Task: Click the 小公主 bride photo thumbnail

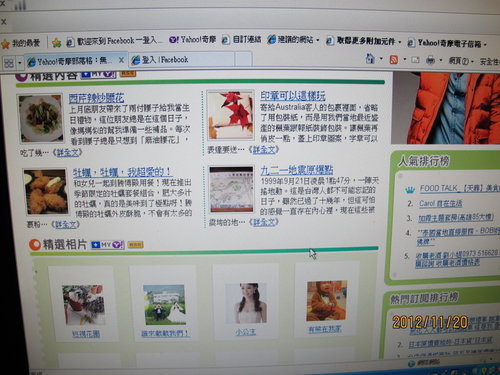Action: pos(246,303)
